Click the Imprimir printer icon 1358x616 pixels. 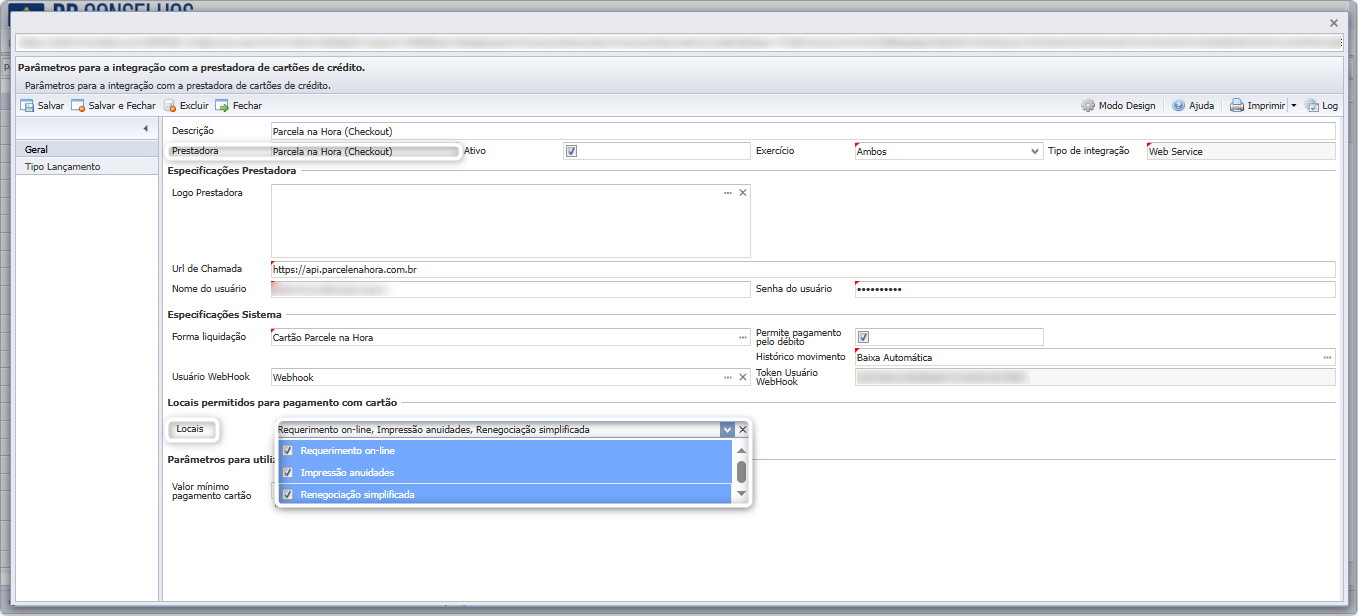1237,105
